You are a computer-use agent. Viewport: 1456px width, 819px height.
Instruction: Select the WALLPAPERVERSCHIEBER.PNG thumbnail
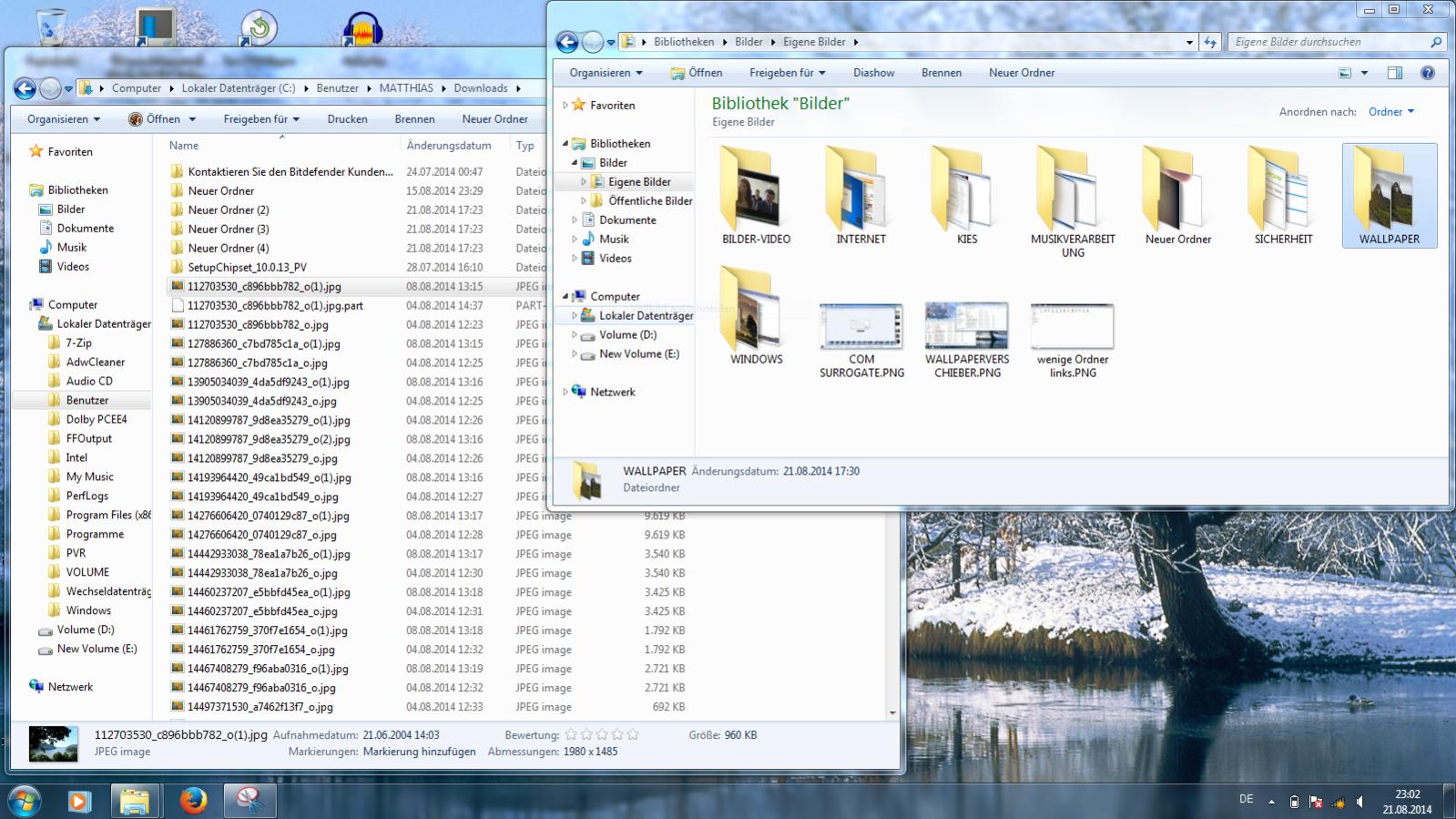coord(967,341)
